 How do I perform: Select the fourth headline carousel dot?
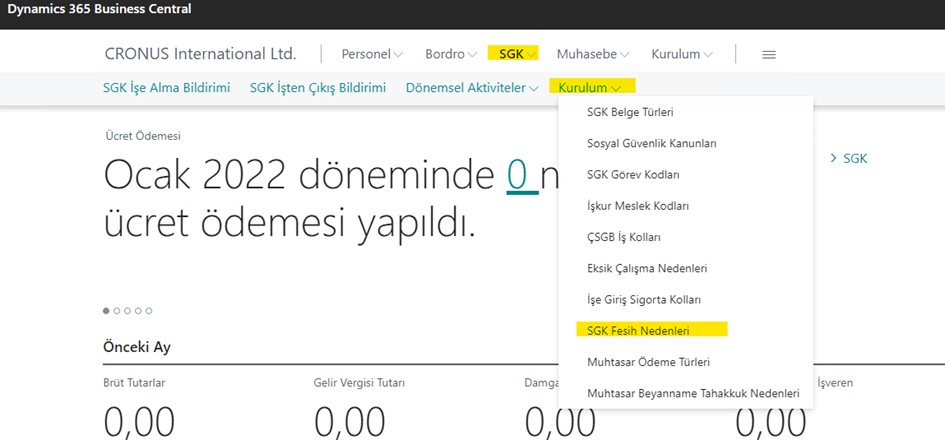coord(138,311)
